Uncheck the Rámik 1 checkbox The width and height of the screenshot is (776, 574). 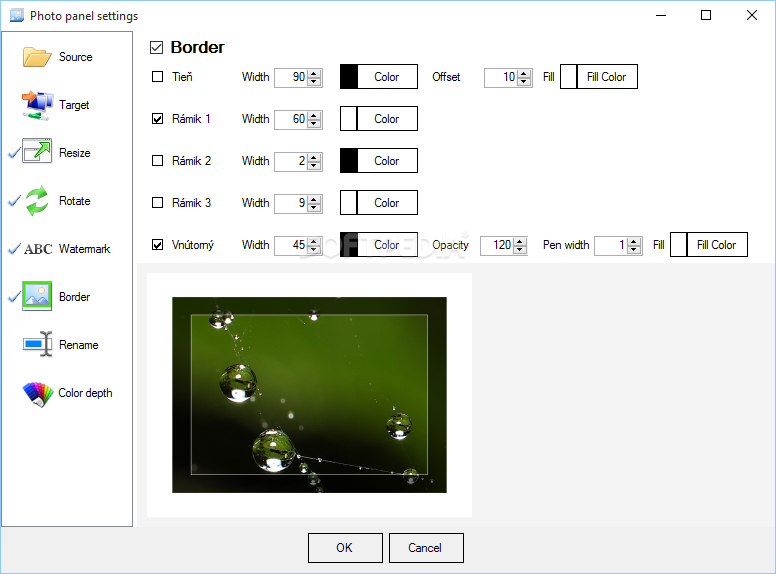(157, 119)
